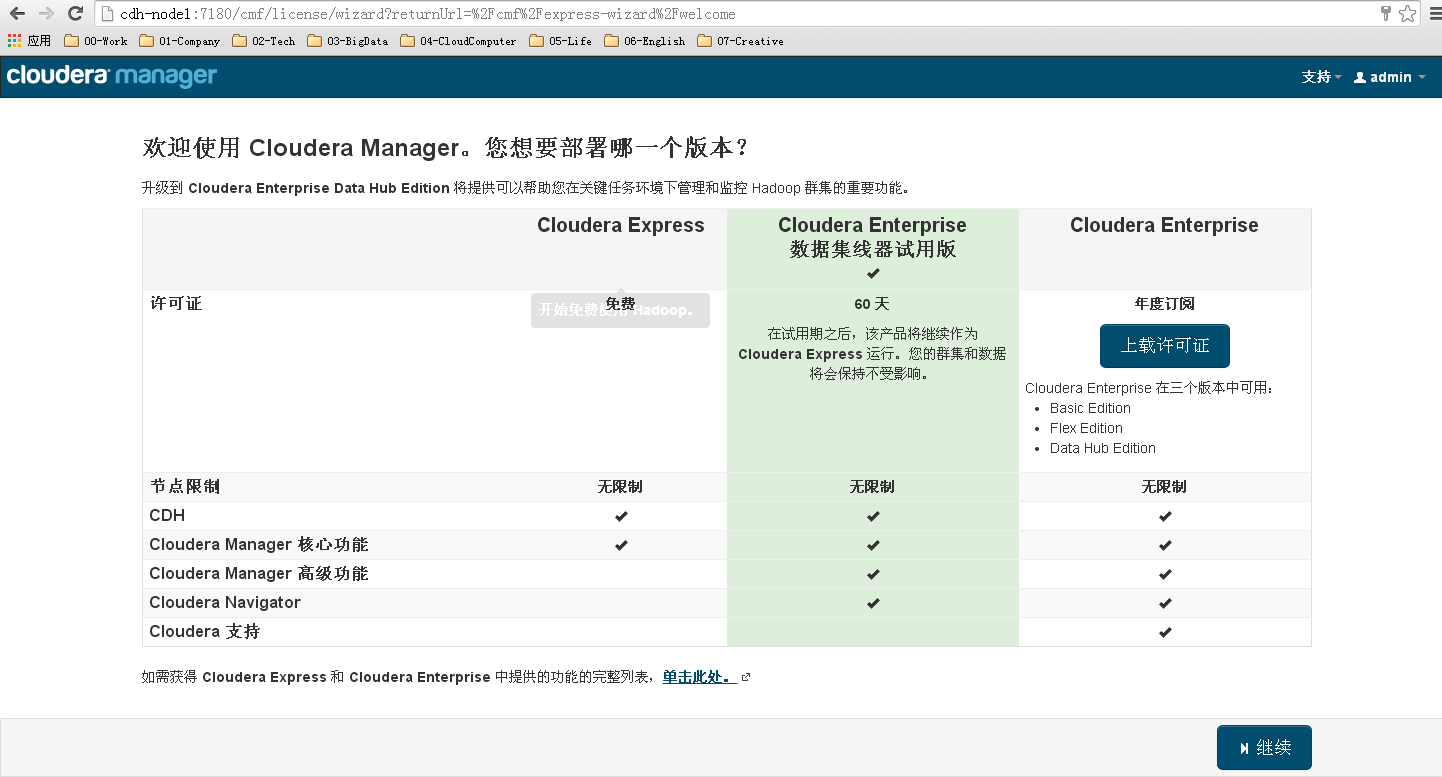Click the CDH row label

167,516
